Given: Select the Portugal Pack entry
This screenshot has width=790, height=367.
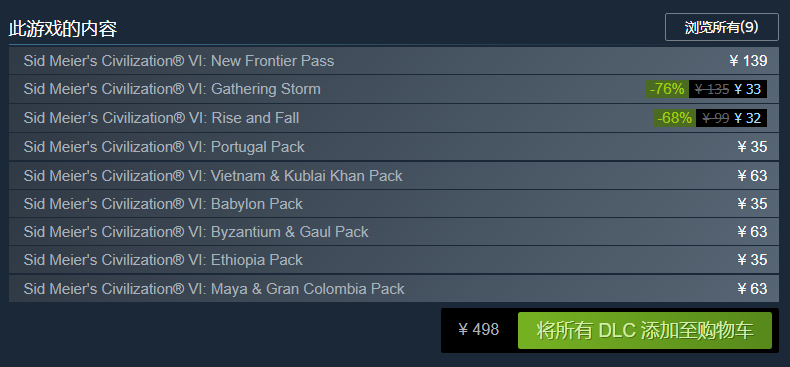Looking at the screenshot, I should 393,147.
